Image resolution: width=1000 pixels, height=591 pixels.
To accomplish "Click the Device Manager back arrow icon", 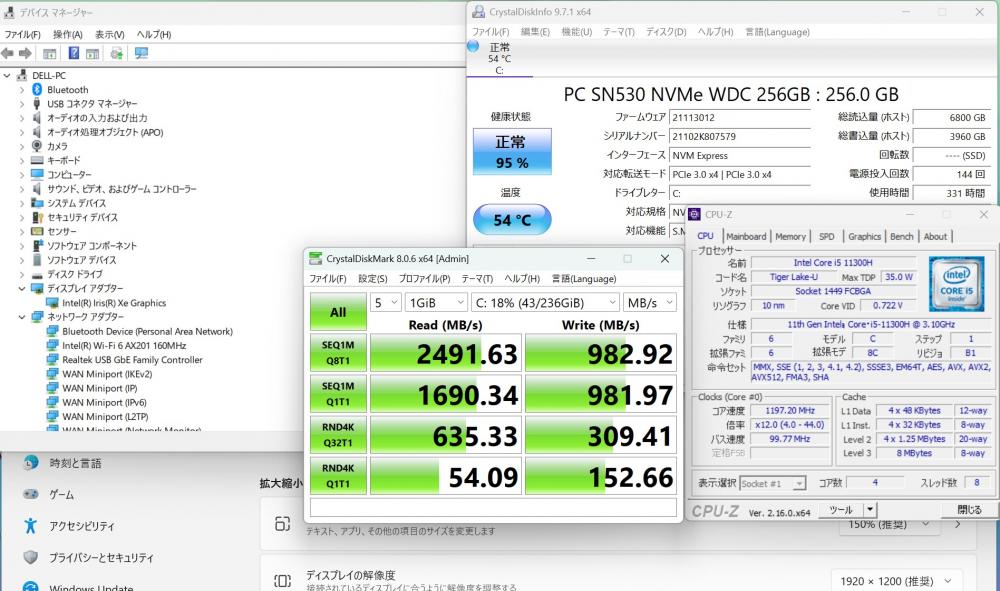I will coord(9,53).
